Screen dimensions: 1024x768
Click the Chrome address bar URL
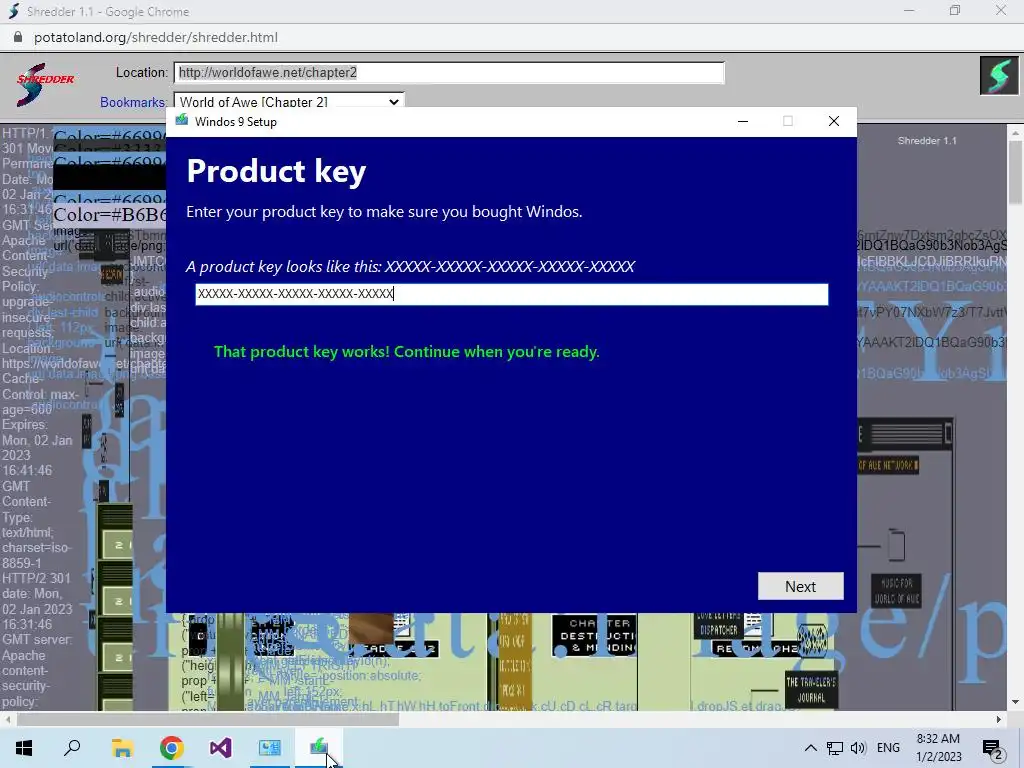pyautogui.click(x=155, y=37)
